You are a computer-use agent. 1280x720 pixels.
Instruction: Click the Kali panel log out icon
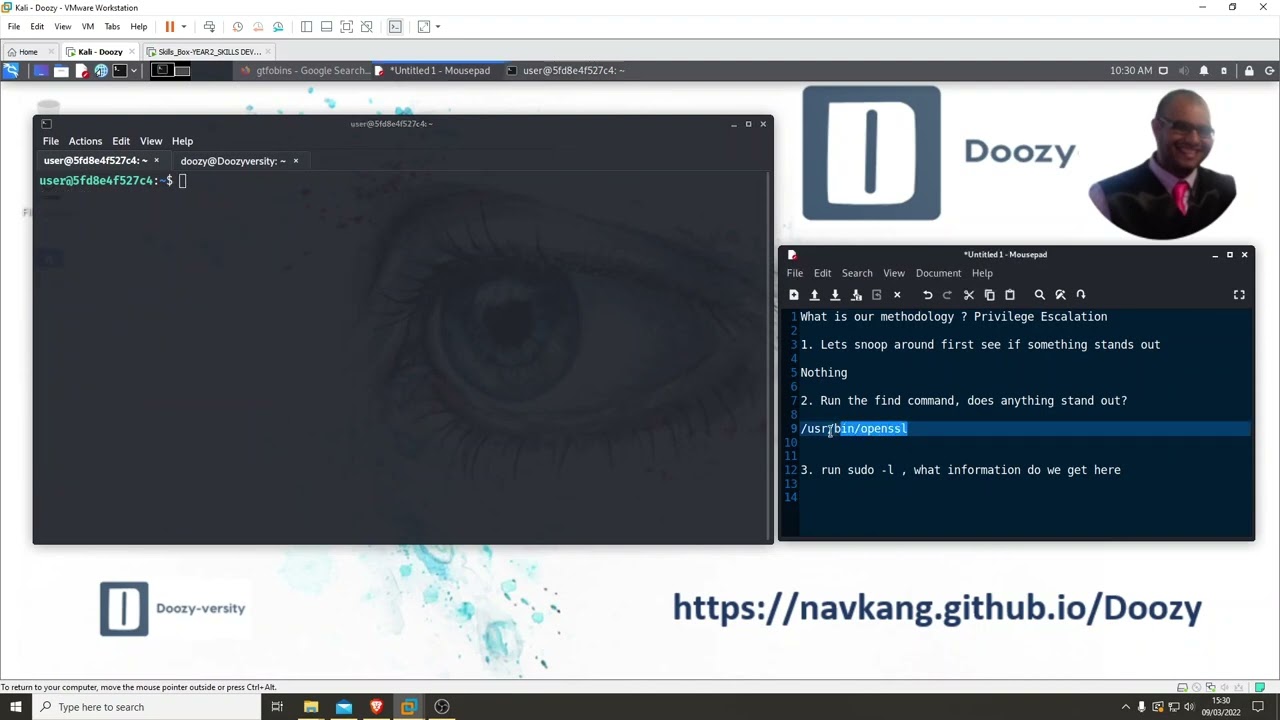pyautogui.click(x=1270, y=71)
